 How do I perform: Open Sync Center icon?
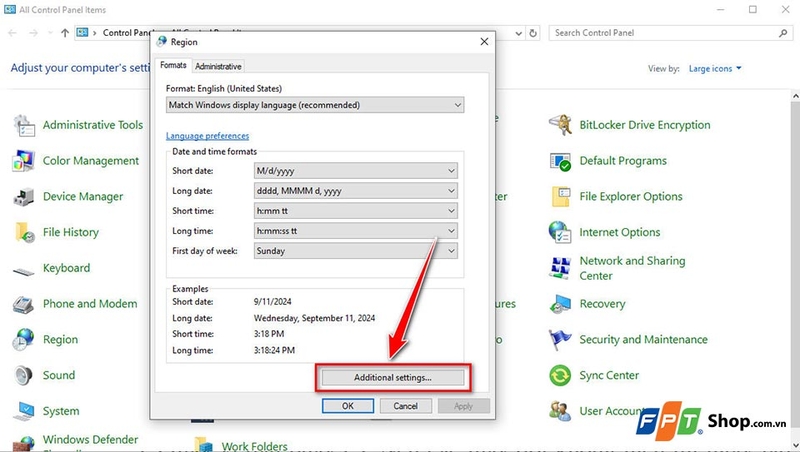tap(560, 376)
